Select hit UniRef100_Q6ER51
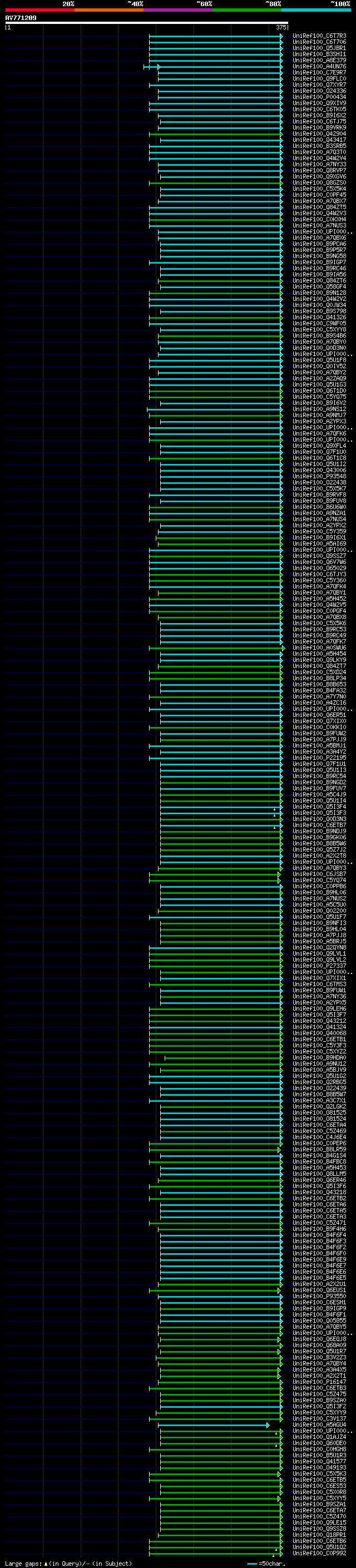This screenshot has height=1568, width=356. (319, 715)
